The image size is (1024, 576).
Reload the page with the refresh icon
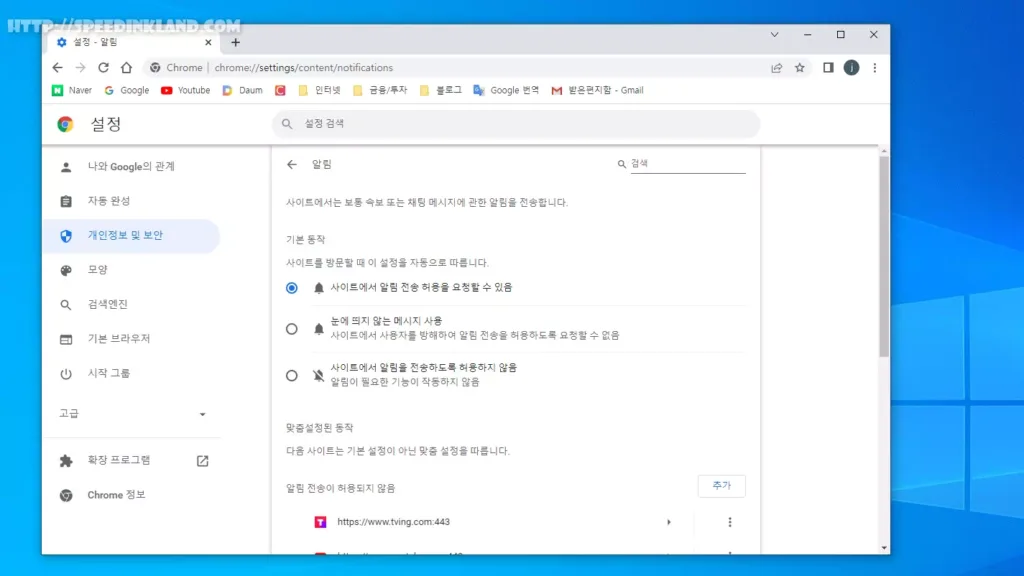(x=103, y=67)
